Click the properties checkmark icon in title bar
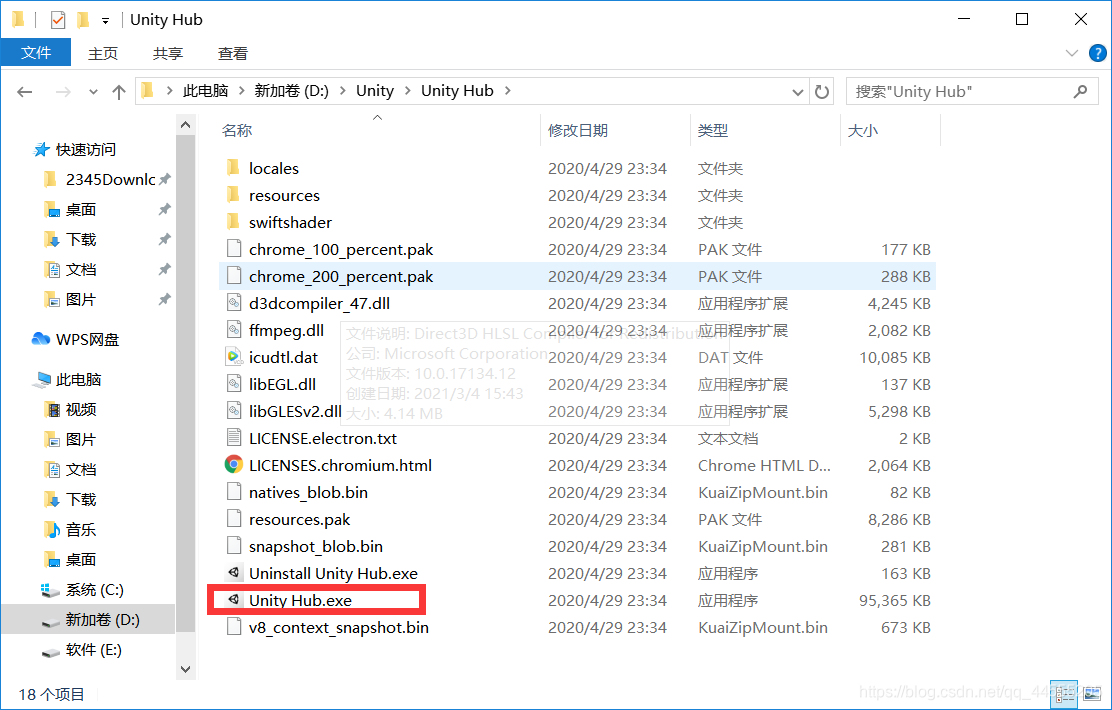This screenshot has height=710, width=1112. (x=57, y=20)
